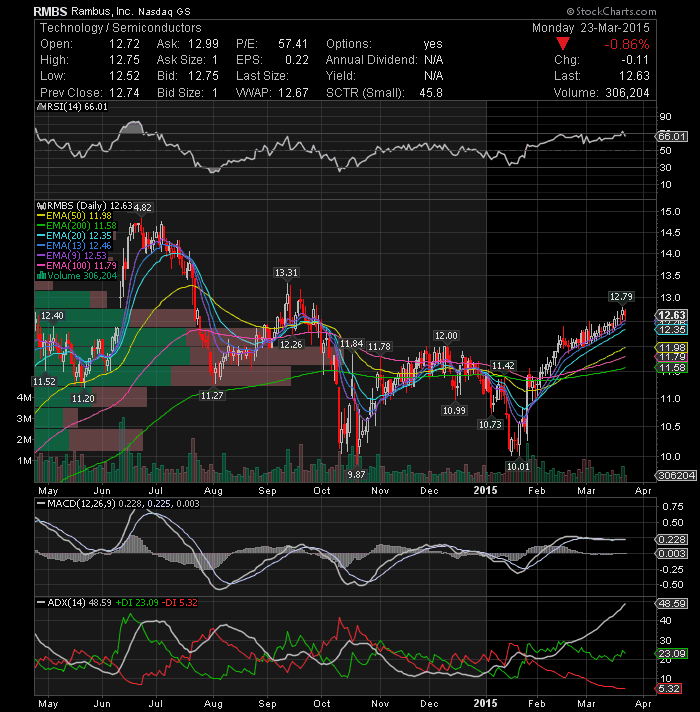Click the 11.20 May low price label
Image resolution: width=700 pixels, height=712 pixels.
(83, 399)
